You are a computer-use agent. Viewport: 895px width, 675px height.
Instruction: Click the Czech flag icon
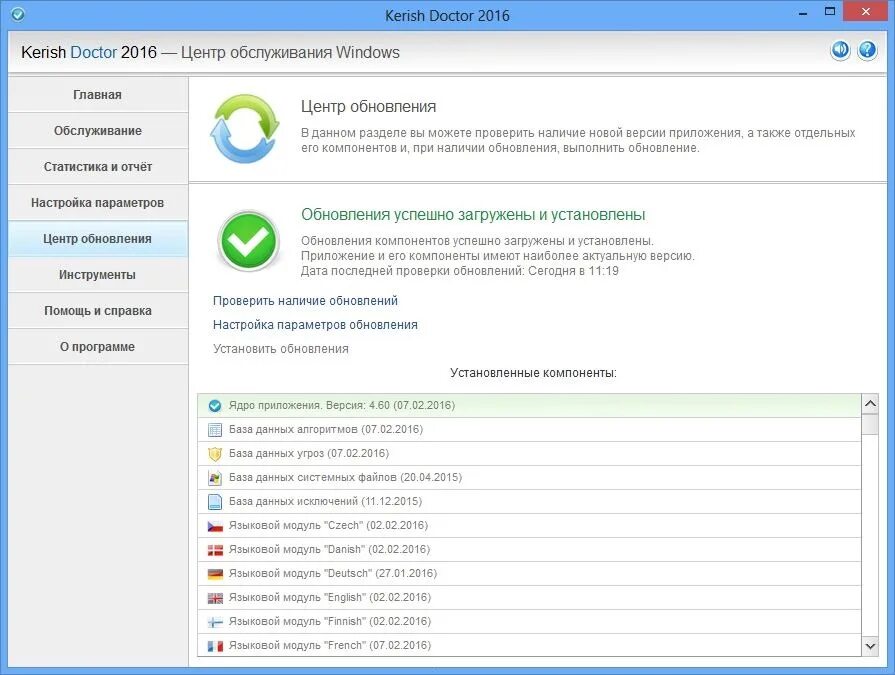(x=215, y=526)
